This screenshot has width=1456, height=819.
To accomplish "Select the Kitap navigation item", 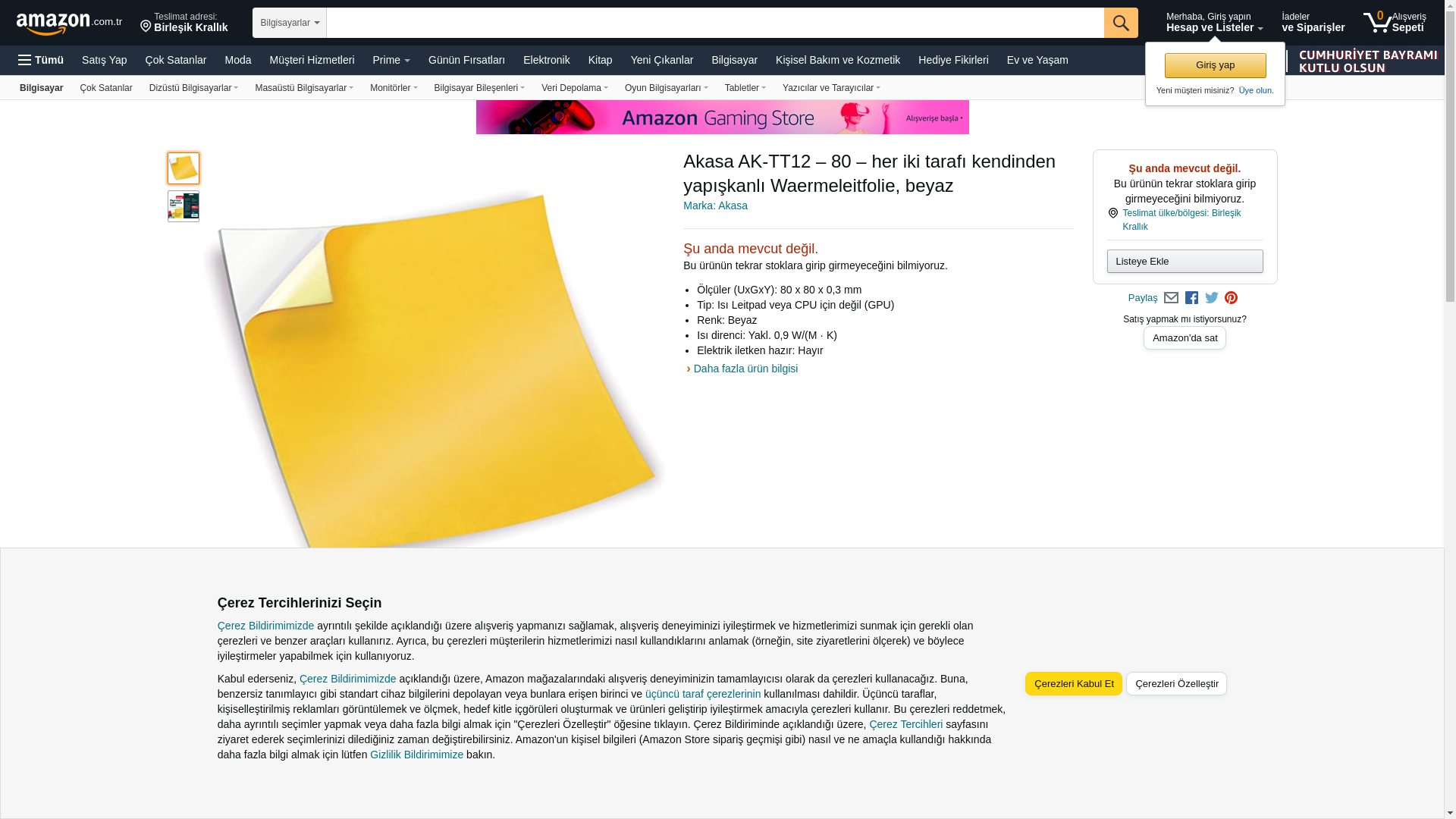I will click(601, 60).
